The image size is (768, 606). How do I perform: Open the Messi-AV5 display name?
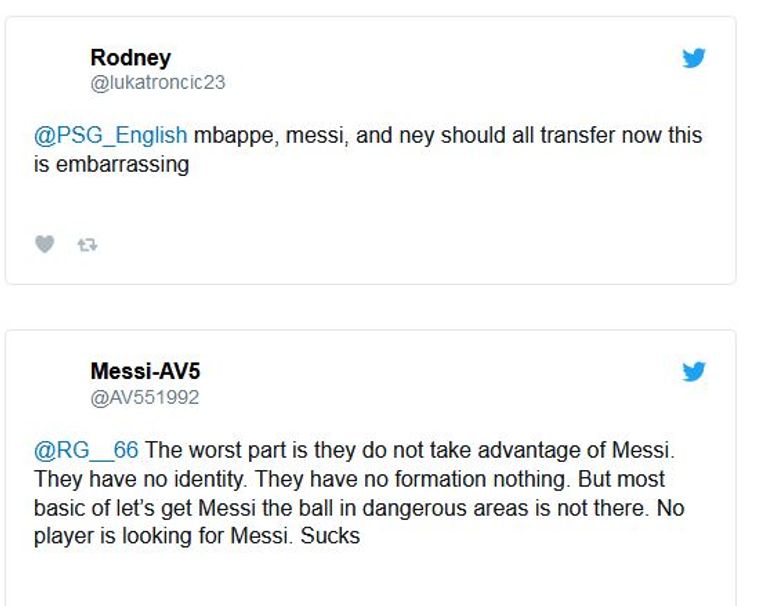(145, 372)
